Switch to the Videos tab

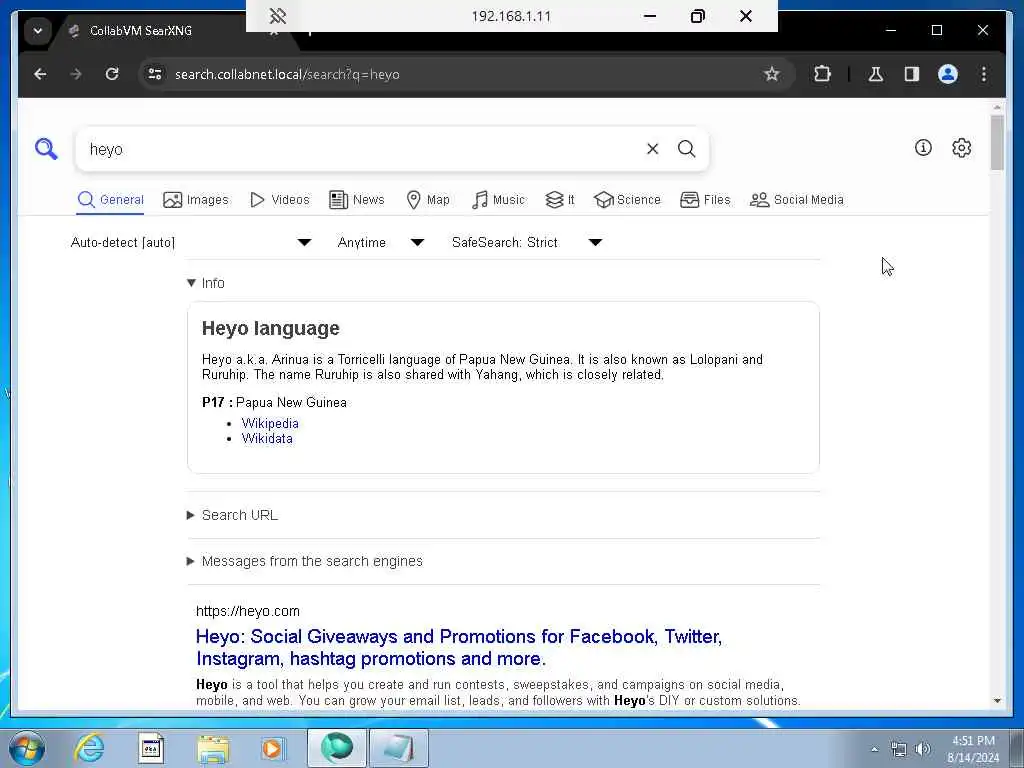[280, 200]
